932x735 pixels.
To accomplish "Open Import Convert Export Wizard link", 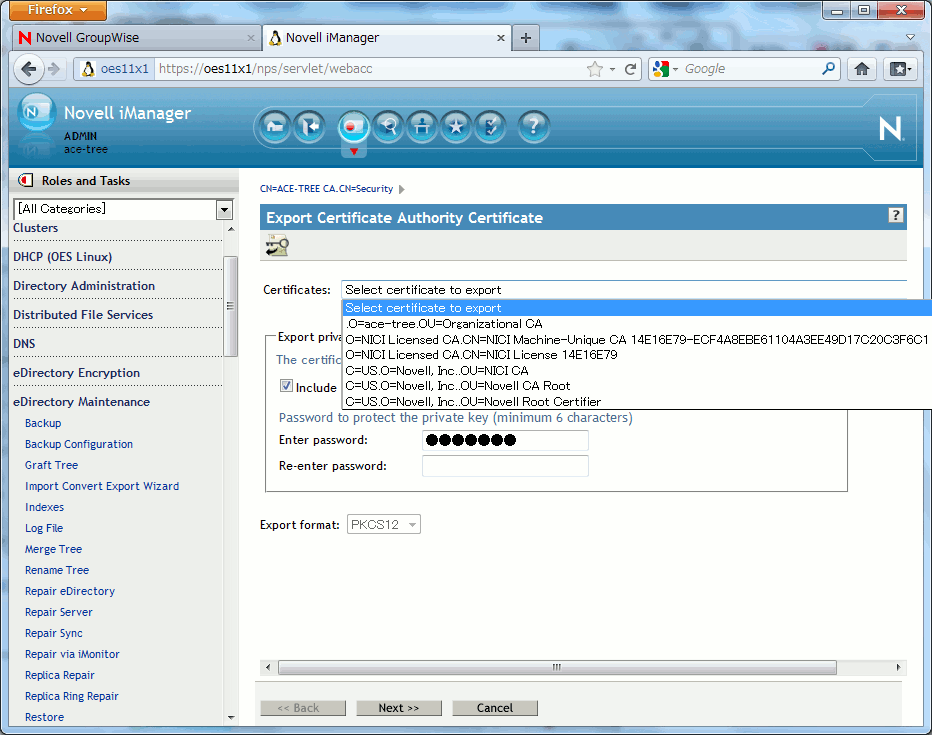I will pos(102,486).
